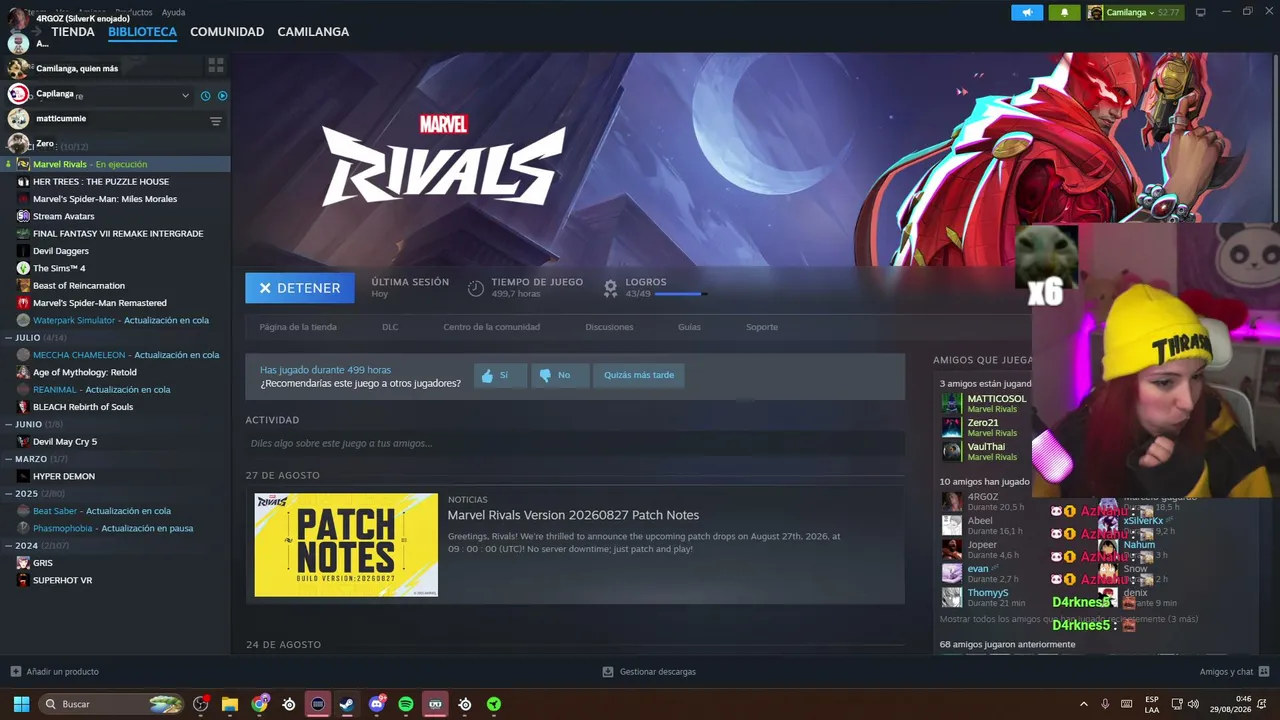This screenshot has width=1280, height=720.
Task: Open Amigos y chat
Action: click(1234, 672)
